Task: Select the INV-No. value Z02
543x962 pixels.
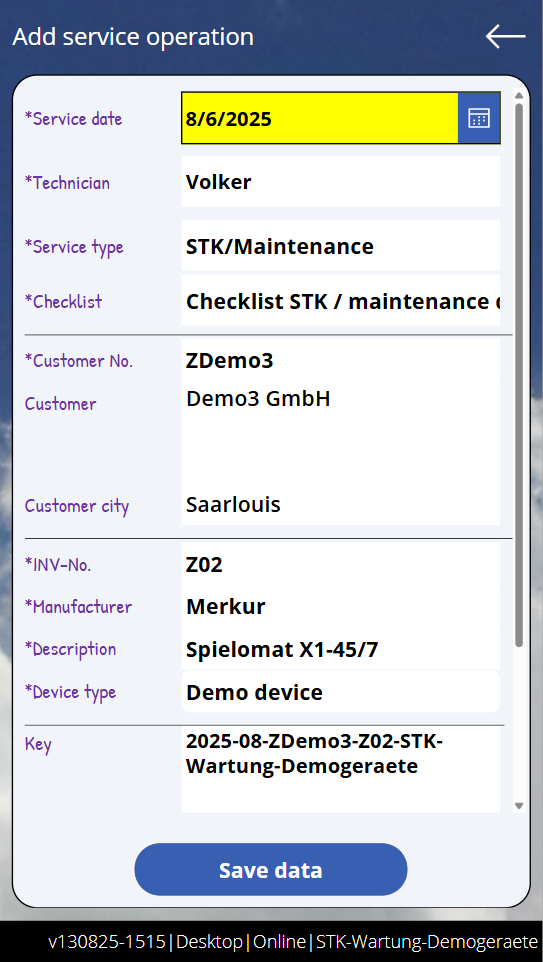Action: point(204,564)
